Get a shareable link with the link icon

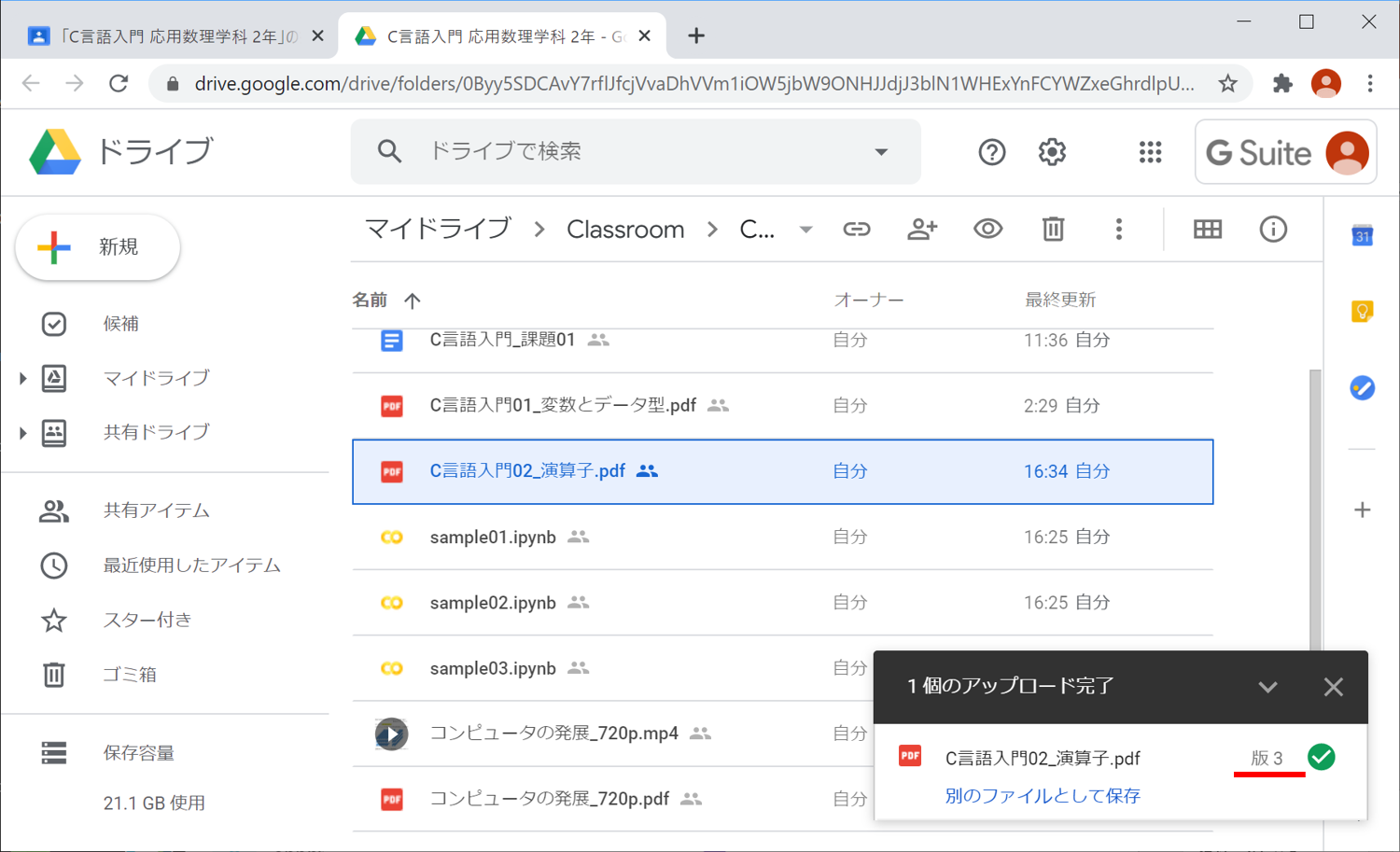[857, 229]
